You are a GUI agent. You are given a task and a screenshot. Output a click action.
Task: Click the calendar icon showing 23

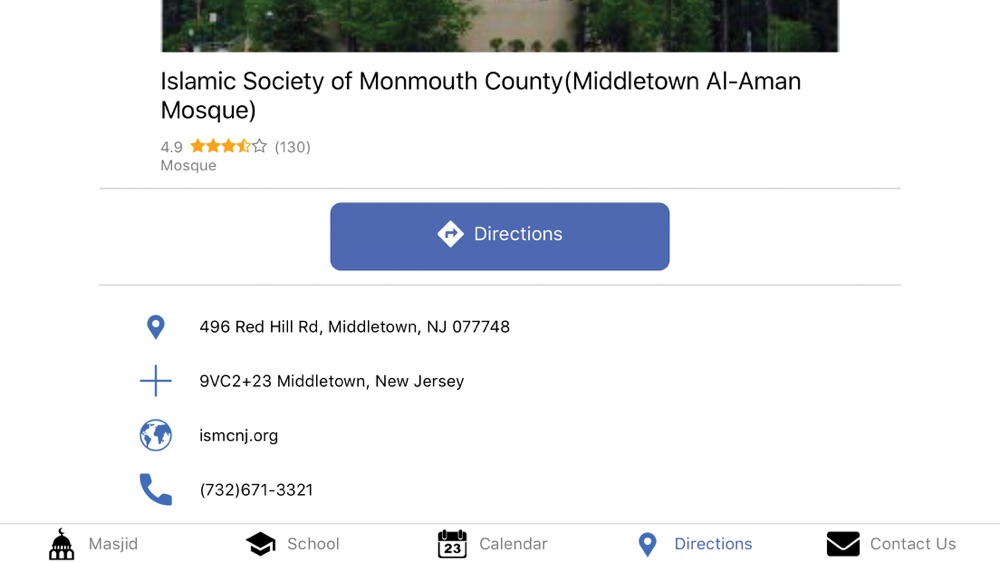pyautogui.click(x=452, y=544)
